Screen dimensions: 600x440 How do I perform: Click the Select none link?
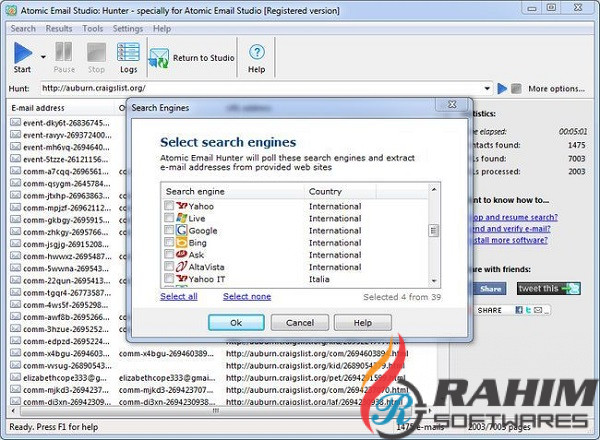[x=247, y=296]
